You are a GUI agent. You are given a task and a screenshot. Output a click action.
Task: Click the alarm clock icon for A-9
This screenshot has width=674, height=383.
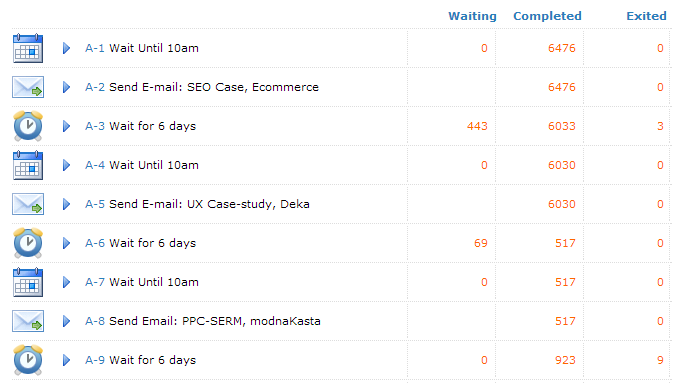click(28, 360)
